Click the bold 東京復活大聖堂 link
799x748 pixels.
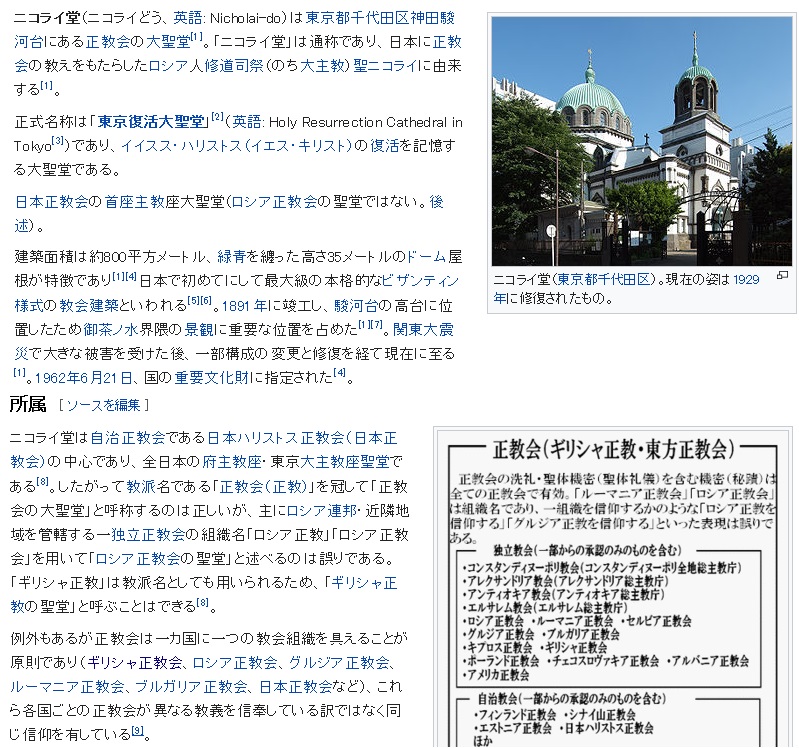[151, 122]
